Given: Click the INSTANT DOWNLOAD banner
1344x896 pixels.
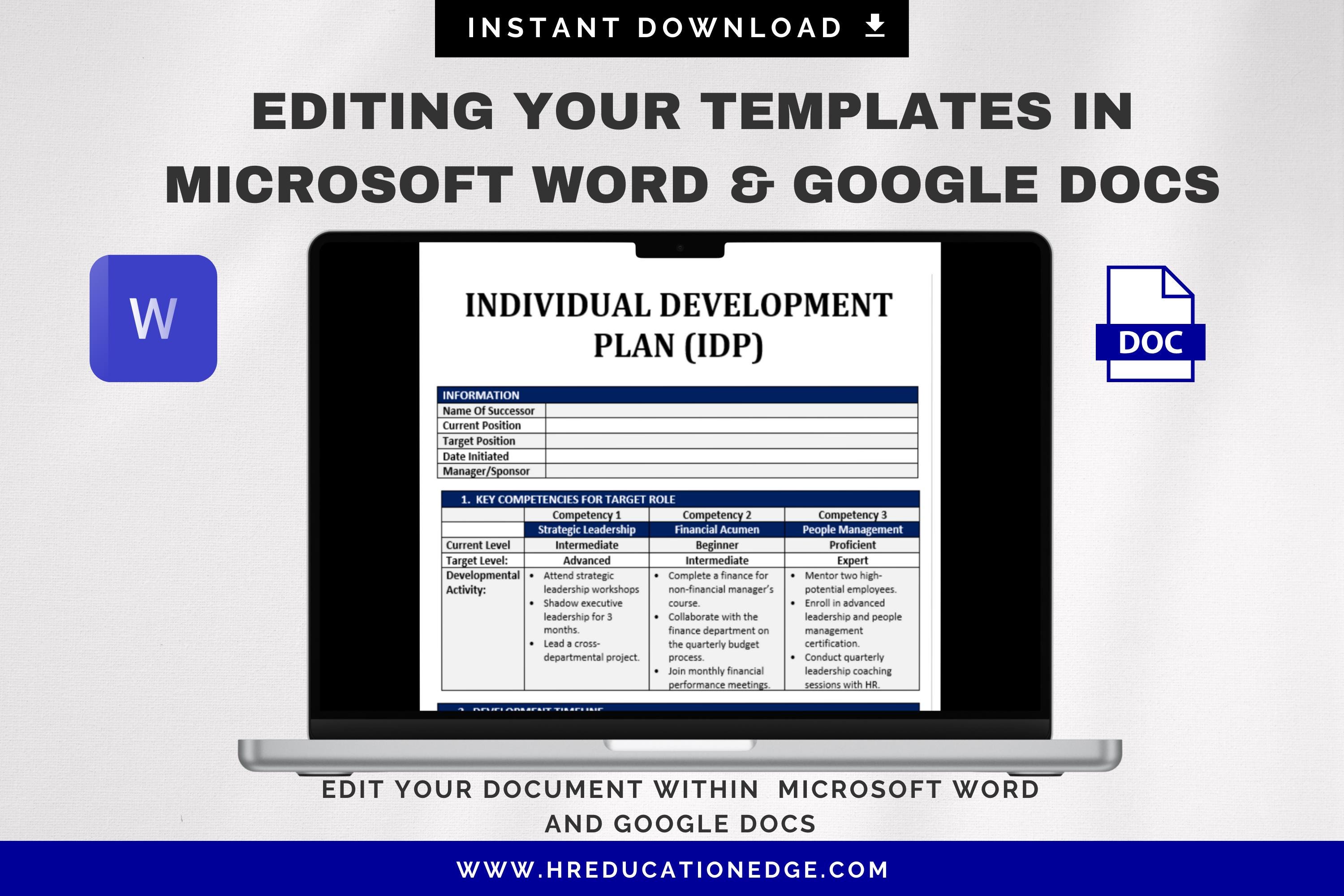Looking at the screenshot, I should coord(672,28).
